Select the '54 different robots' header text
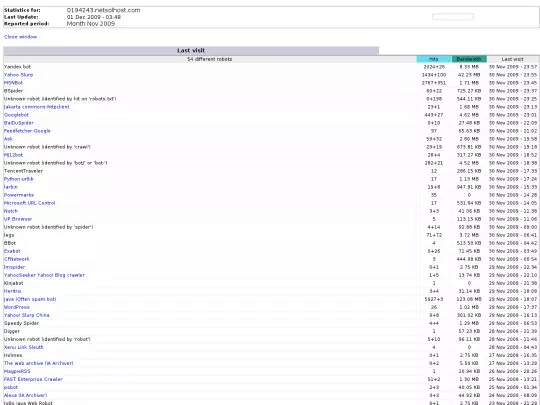Viewport: 540px width, 405px height. (210, 59)
